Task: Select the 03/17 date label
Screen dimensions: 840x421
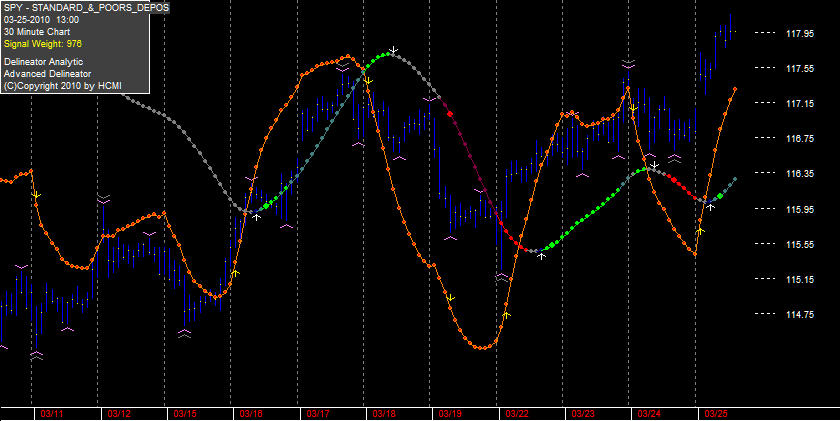Action: [x=318, y=414]
